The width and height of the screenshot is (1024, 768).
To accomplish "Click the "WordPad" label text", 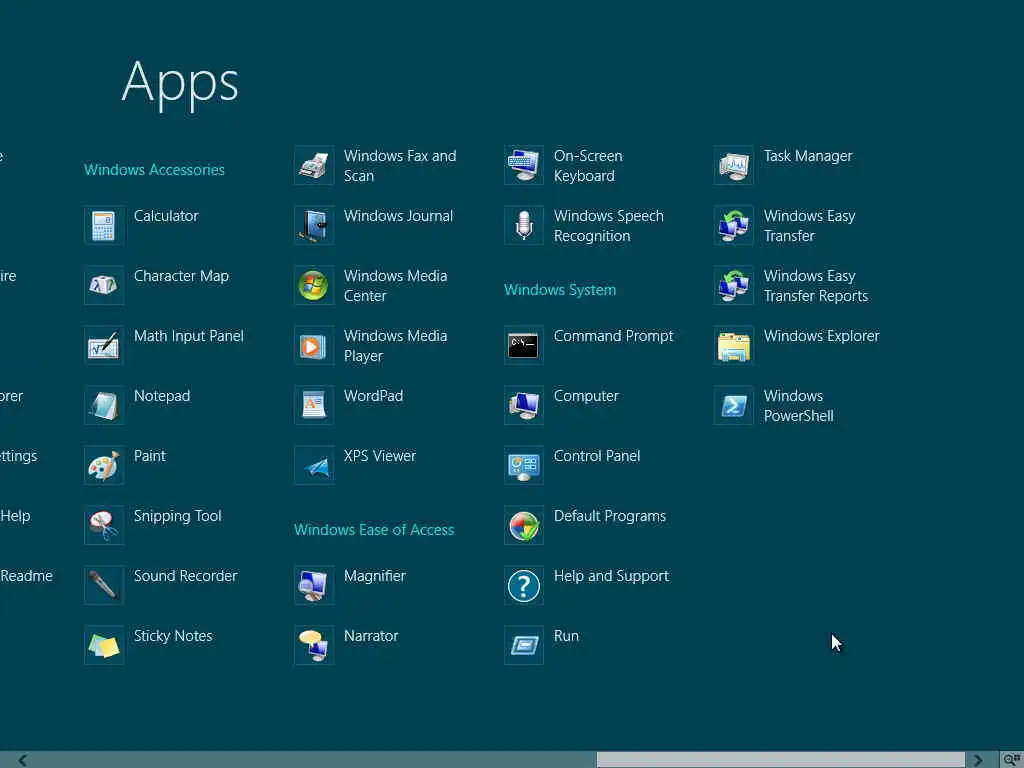I will 374,396.
